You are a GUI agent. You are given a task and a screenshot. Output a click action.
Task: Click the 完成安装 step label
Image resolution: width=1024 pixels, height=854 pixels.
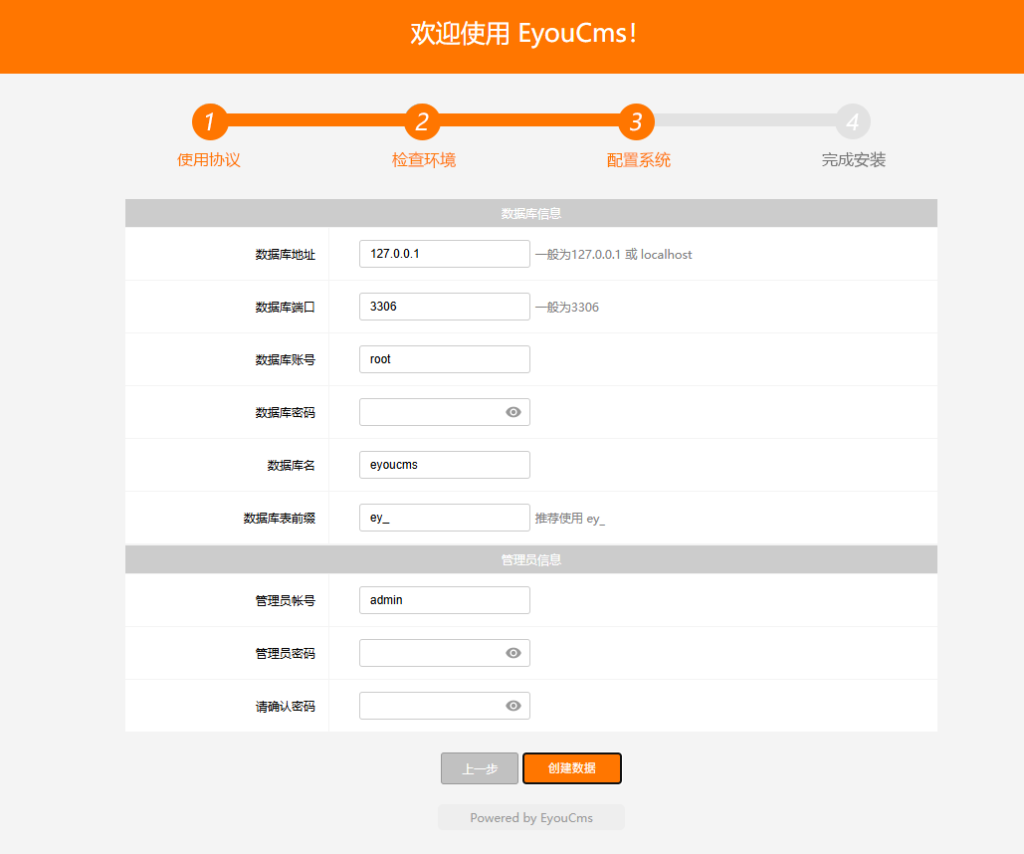[x=854, y=160]
